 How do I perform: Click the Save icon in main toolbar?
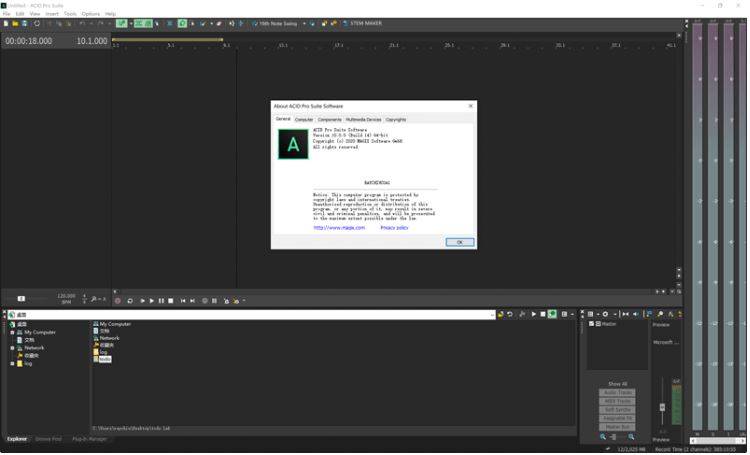click(25, 23)
